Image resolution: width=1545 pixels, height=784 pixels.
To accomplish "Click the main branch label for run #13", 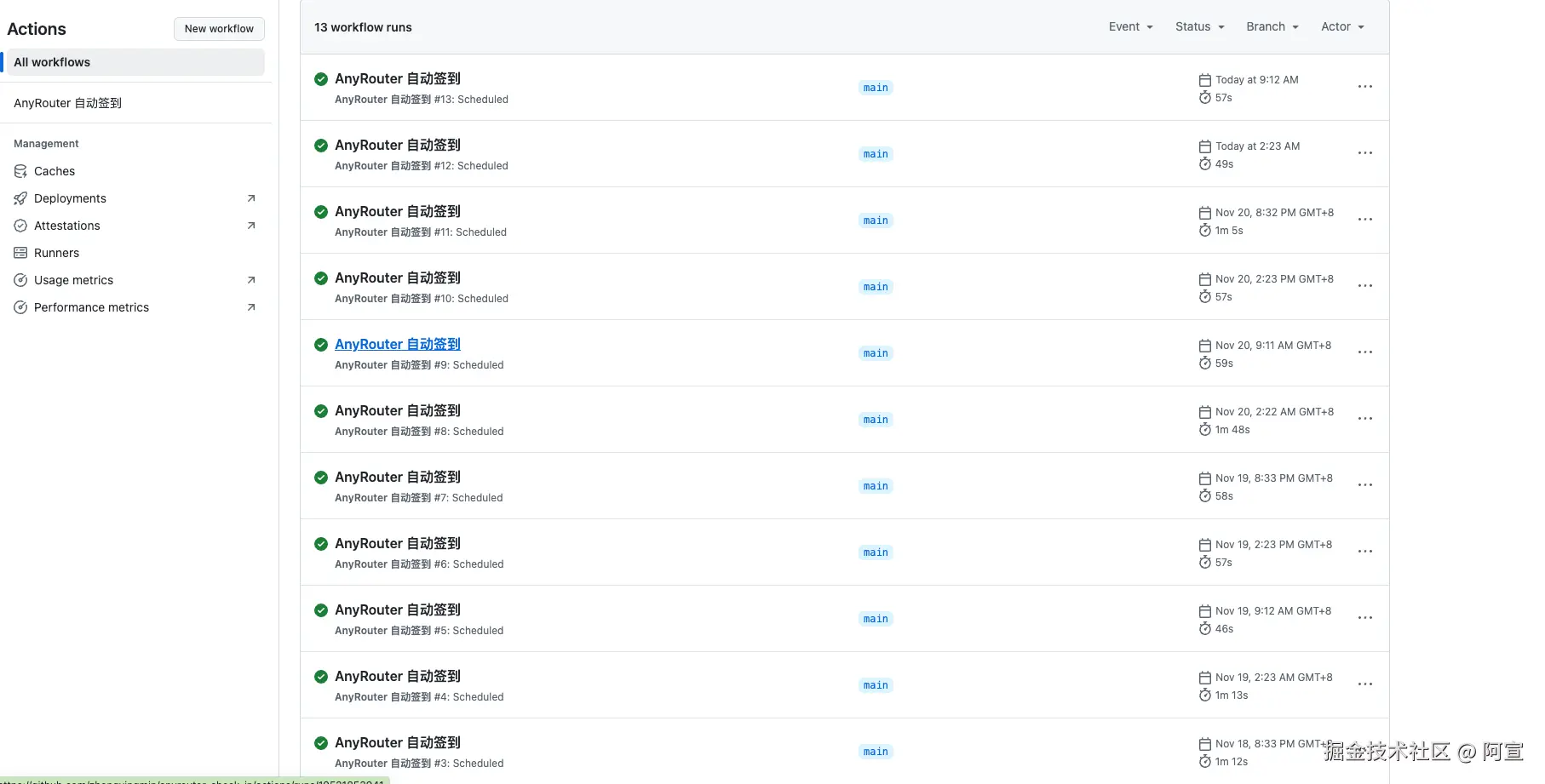I will coord(876,88).
